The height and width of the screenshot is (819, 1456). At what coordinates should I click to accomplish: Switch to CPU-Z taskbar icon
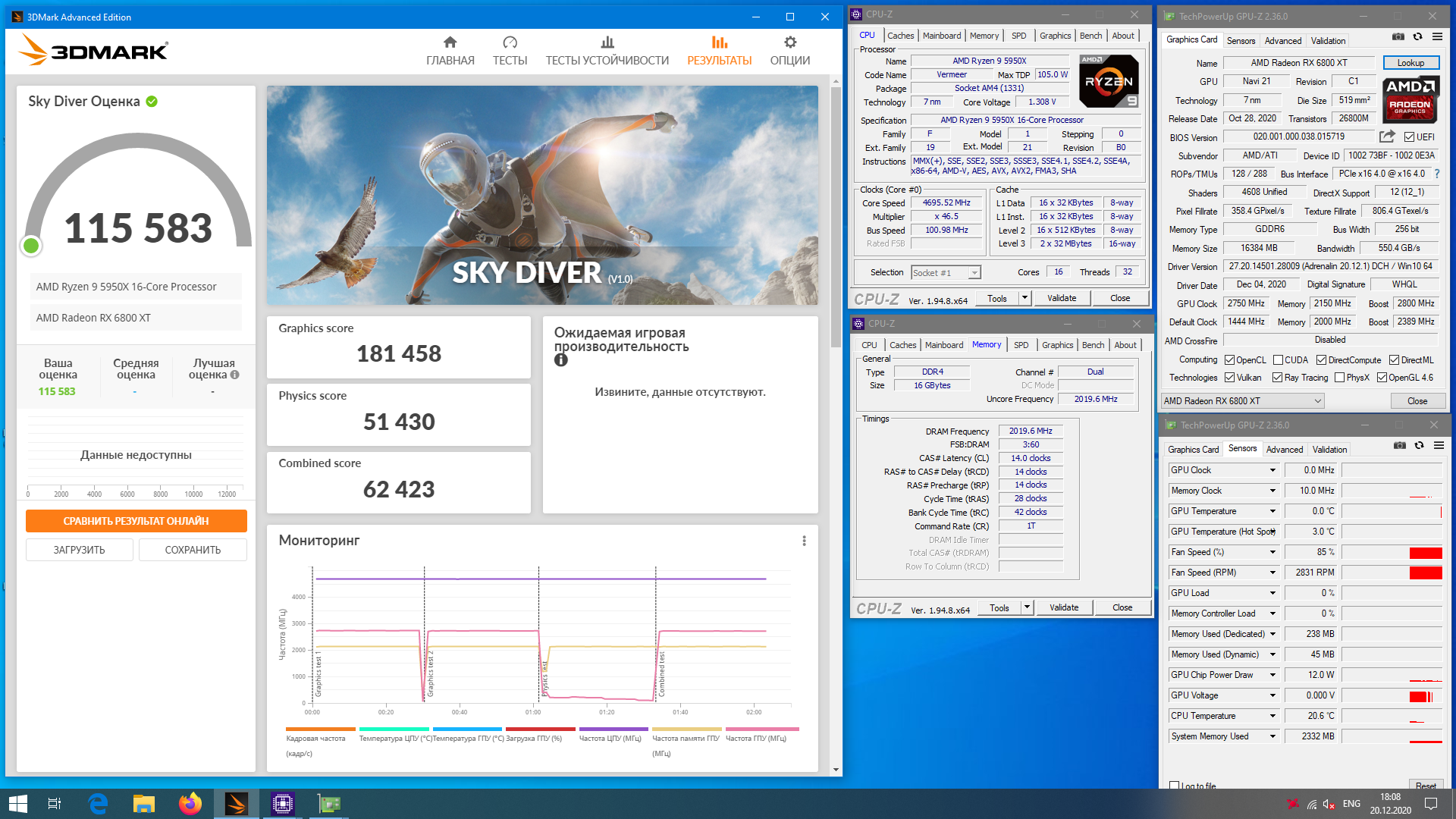pos(282,804)
